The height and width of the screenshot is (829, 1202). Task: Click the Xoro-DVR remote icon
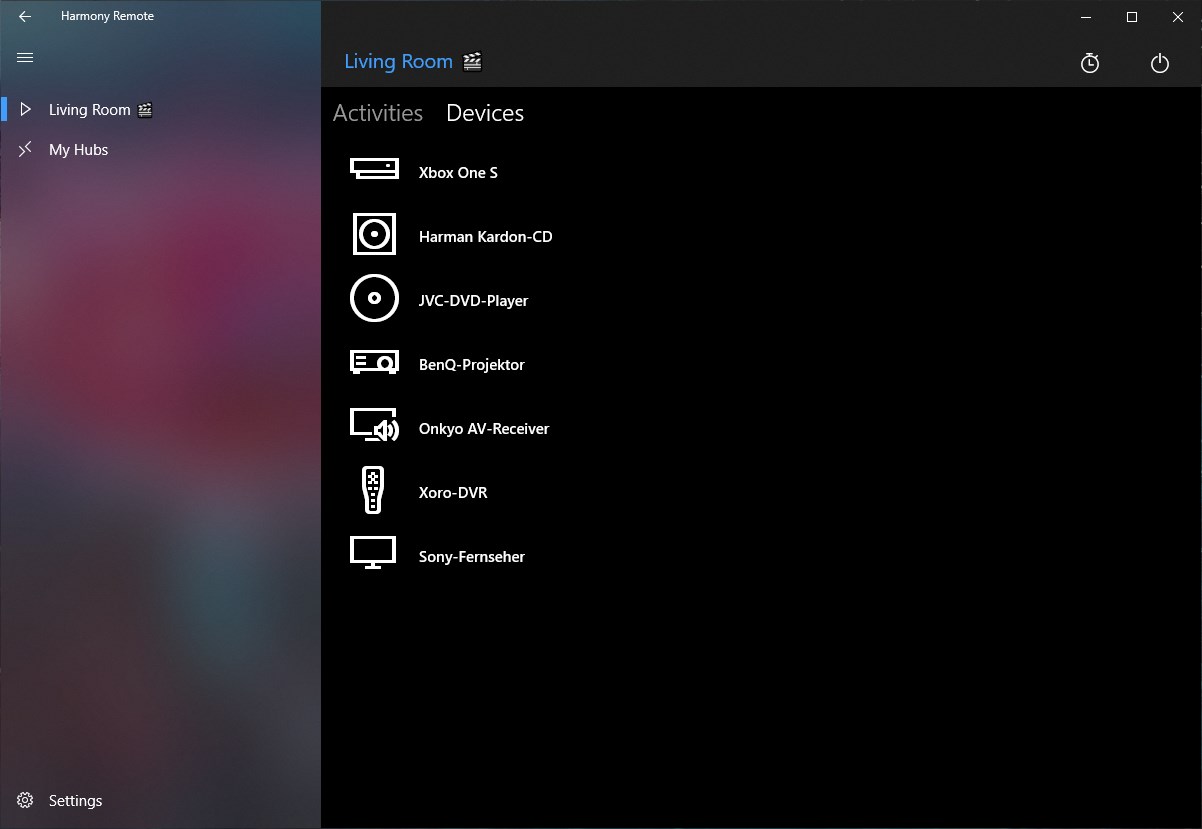pos(373,489)
